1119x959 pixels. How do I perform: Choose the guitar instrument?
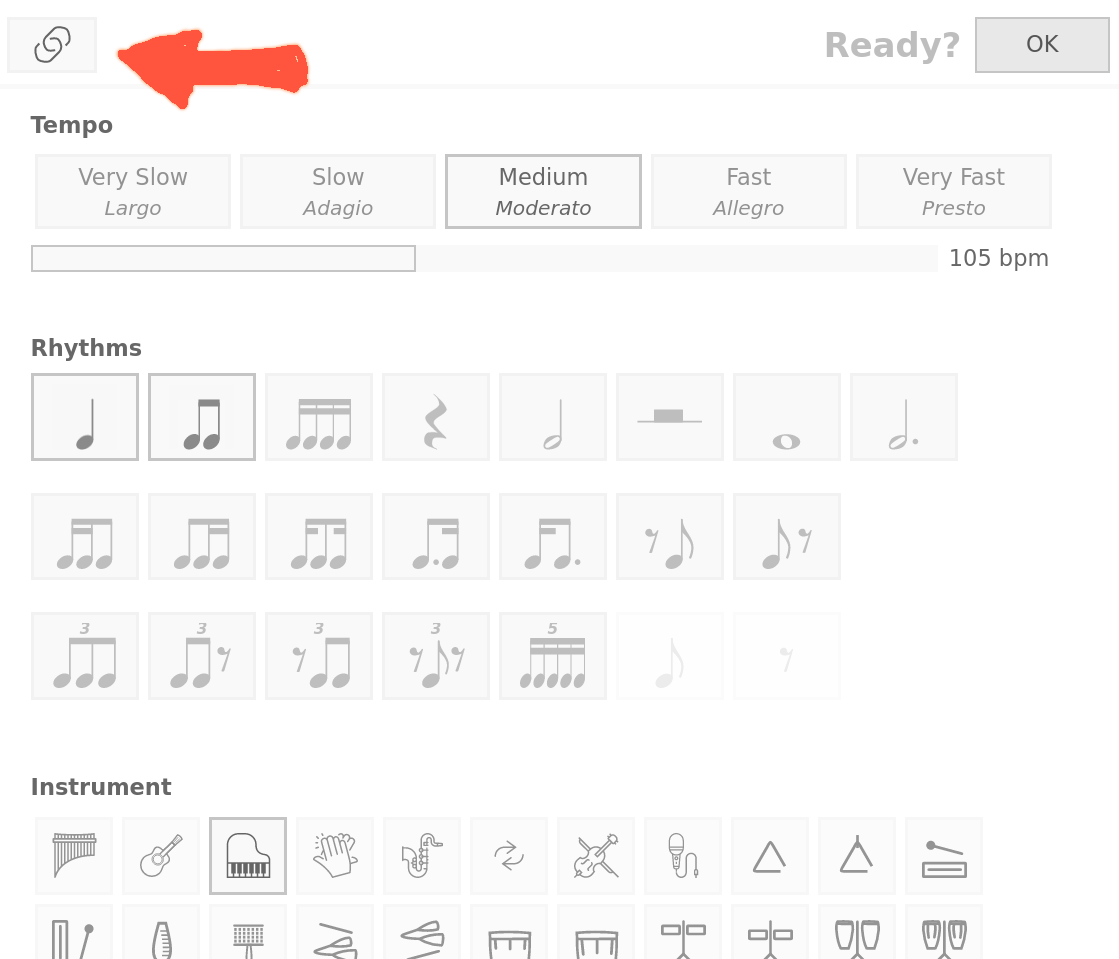coord(161,856)
